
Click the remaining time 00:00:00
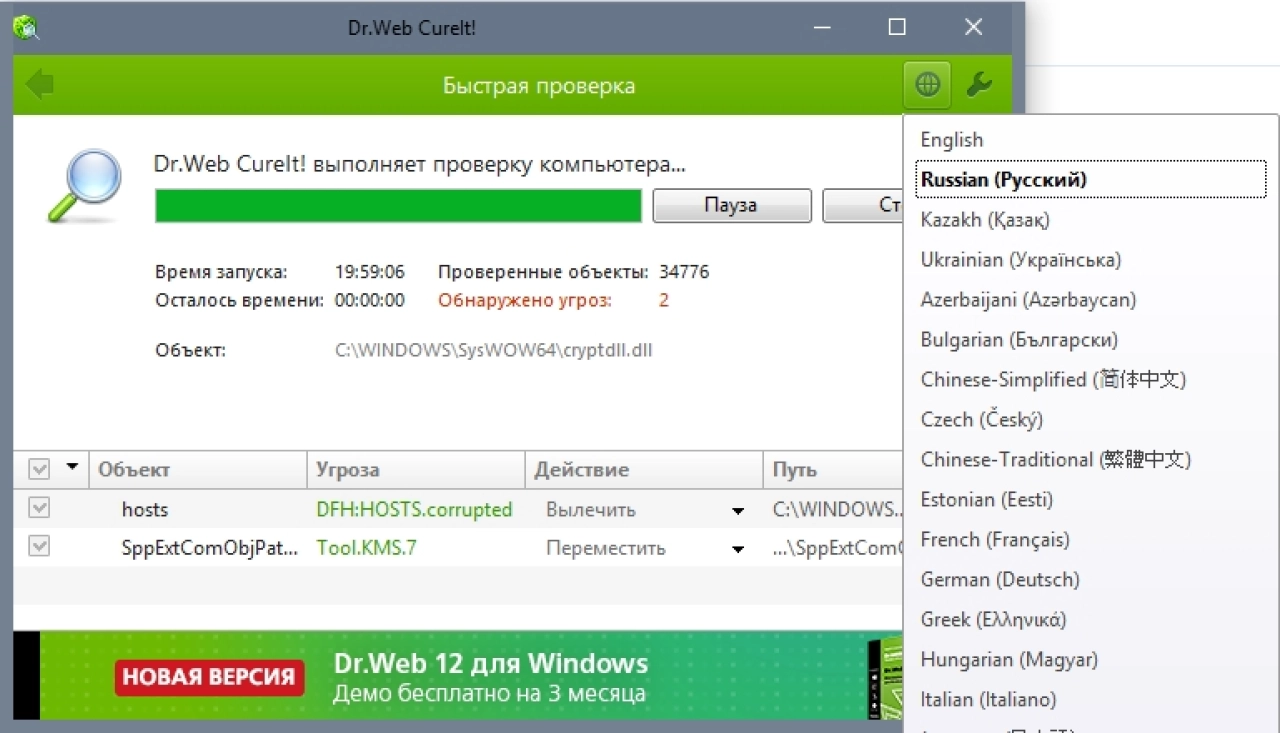[x=369, y=300]
